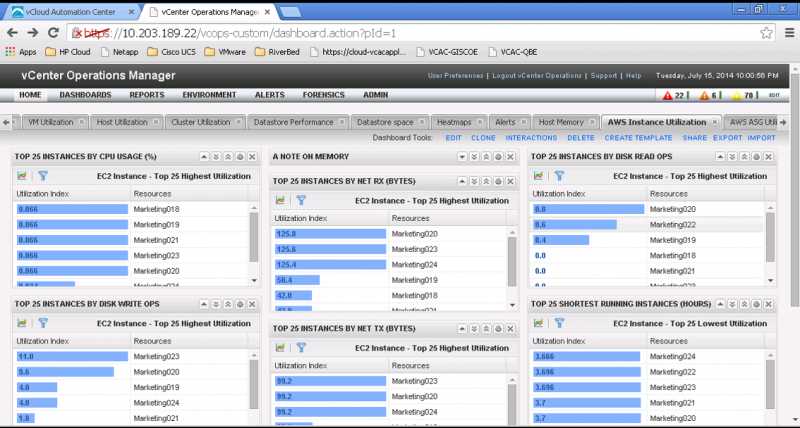The height and width of the screenshot is (428, 800).
Task: Collapse the CPU Usage widget
Action: [x=204, y=157]
